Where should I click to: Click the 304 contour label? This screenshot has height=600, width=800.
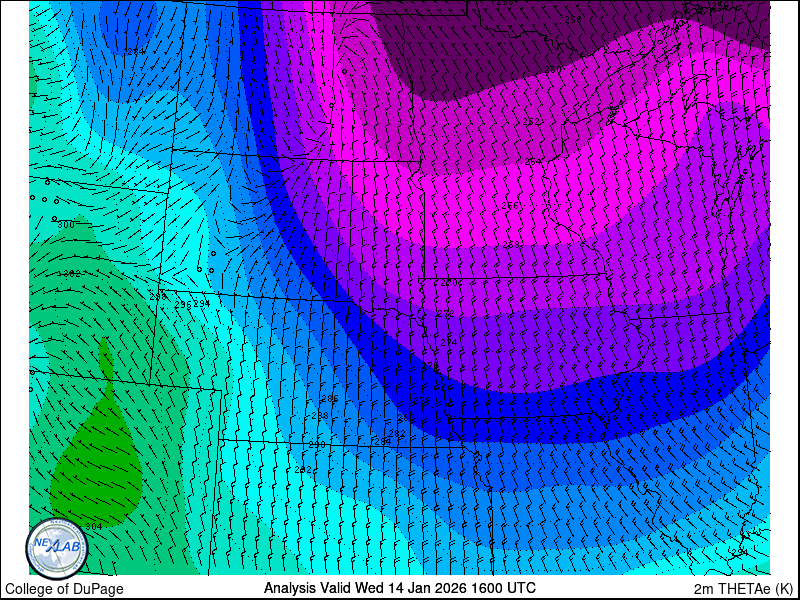[94, 526]
